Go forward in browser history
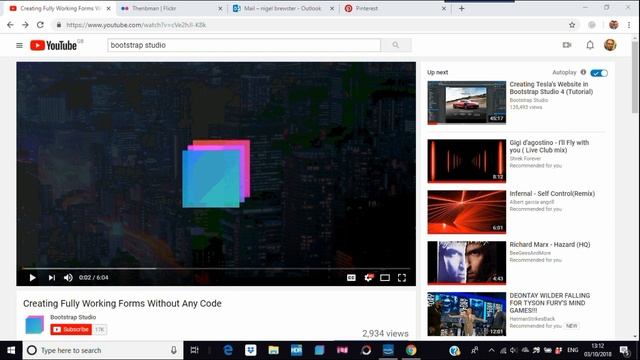This screenshot has width=640, height=360. point(25,25)
